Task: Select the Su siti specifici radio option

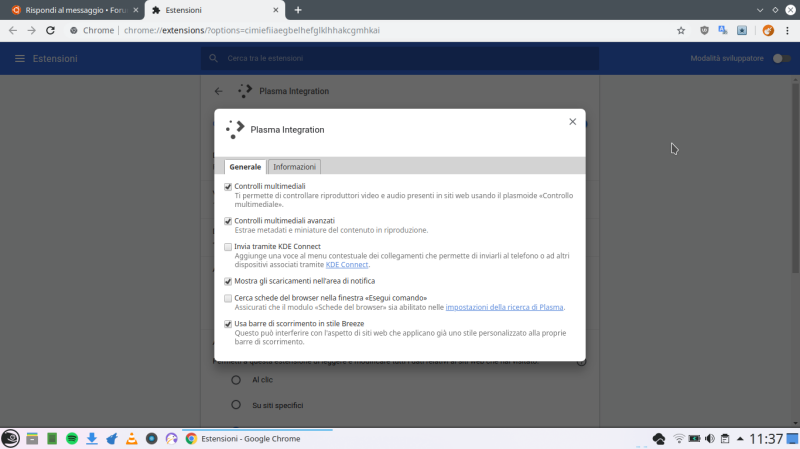Action: pos(236,405)
